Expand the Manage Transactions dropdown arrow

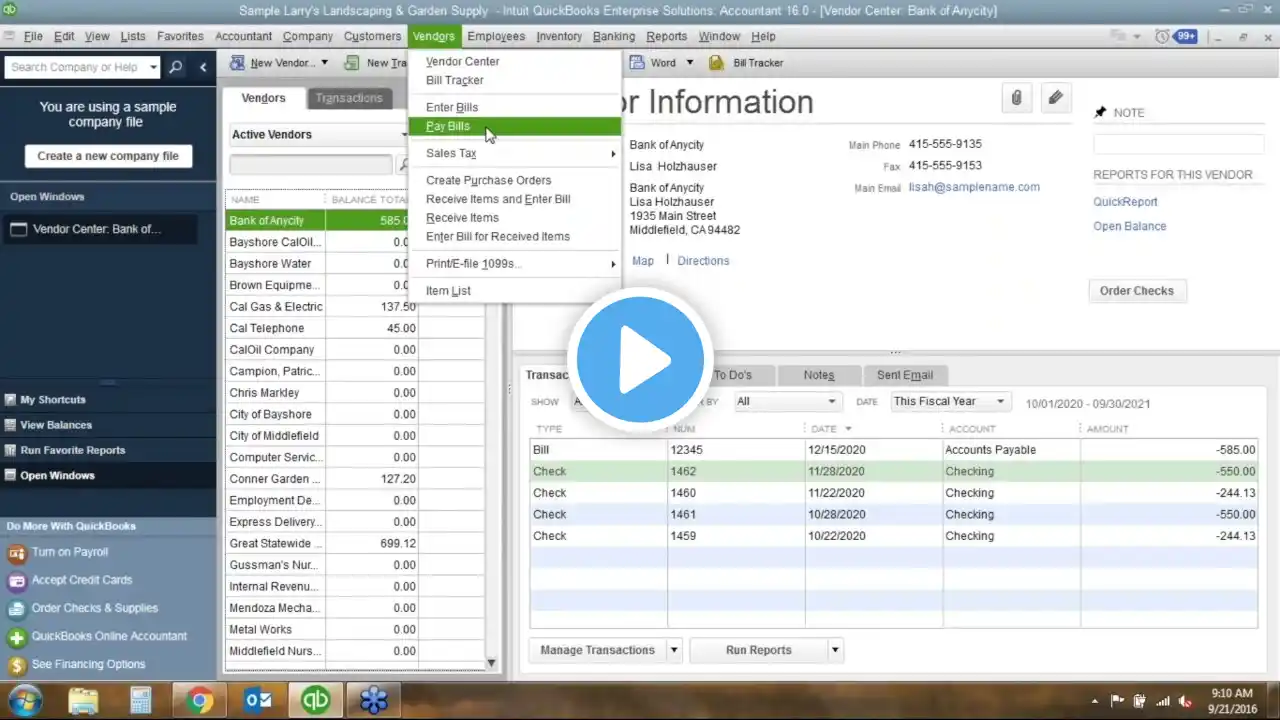tap(674, 650)
